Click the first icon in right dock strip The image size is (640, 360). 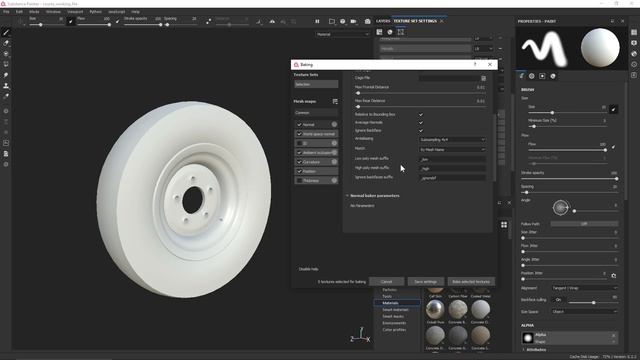pyautogui.click(x=633, y=32)
